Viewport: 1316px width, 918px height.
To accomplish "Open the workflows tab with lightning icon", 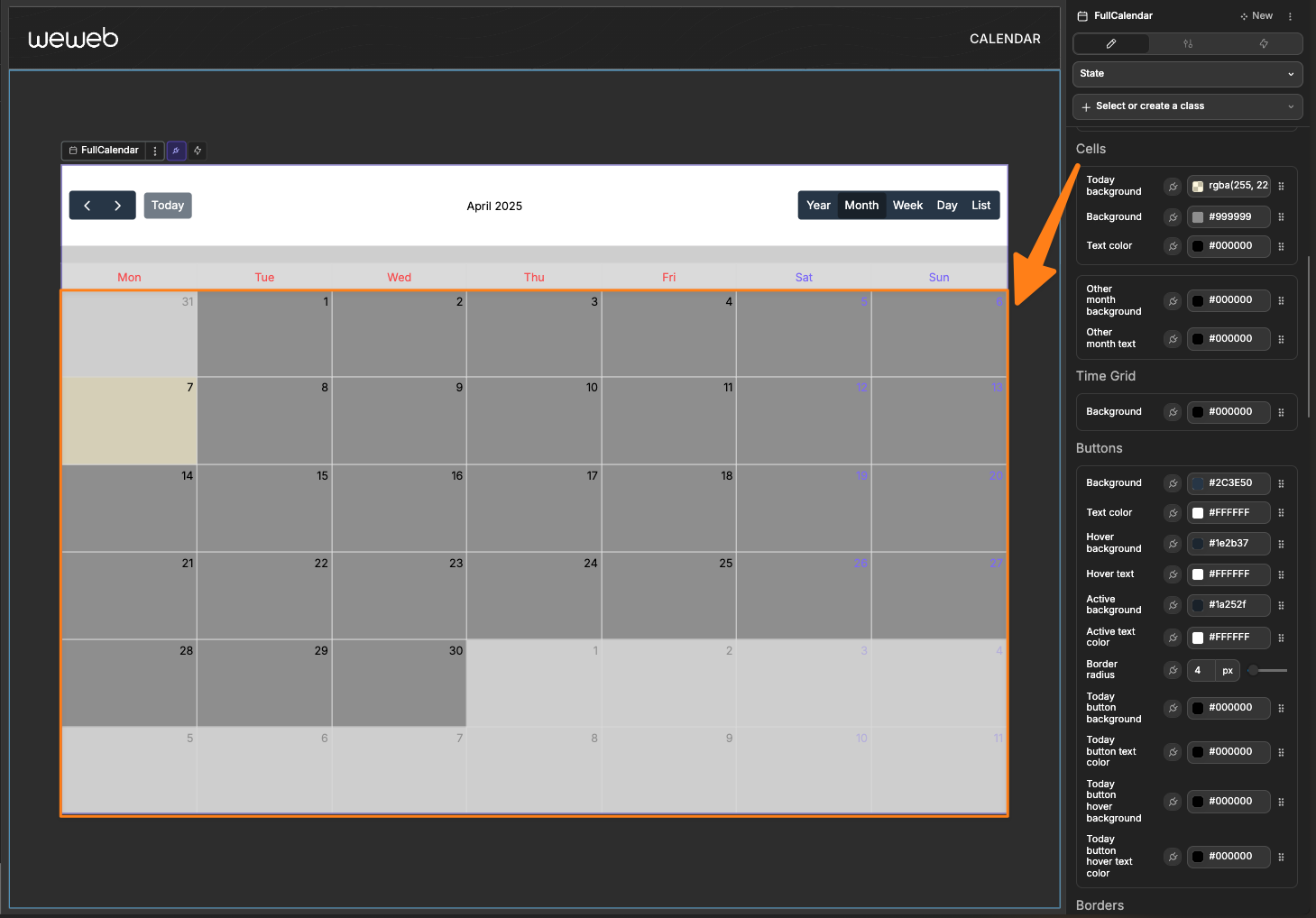I will 1263,43.
